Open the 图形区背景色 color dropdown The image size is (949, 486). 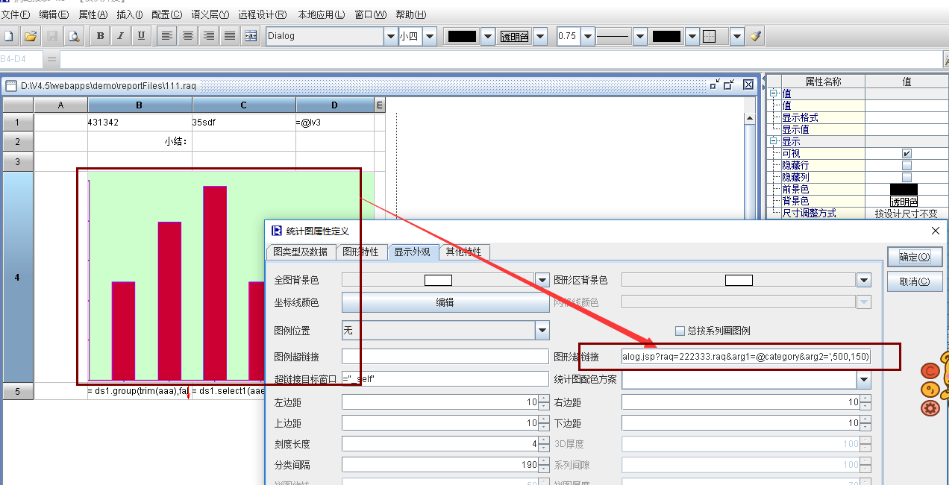864,280
